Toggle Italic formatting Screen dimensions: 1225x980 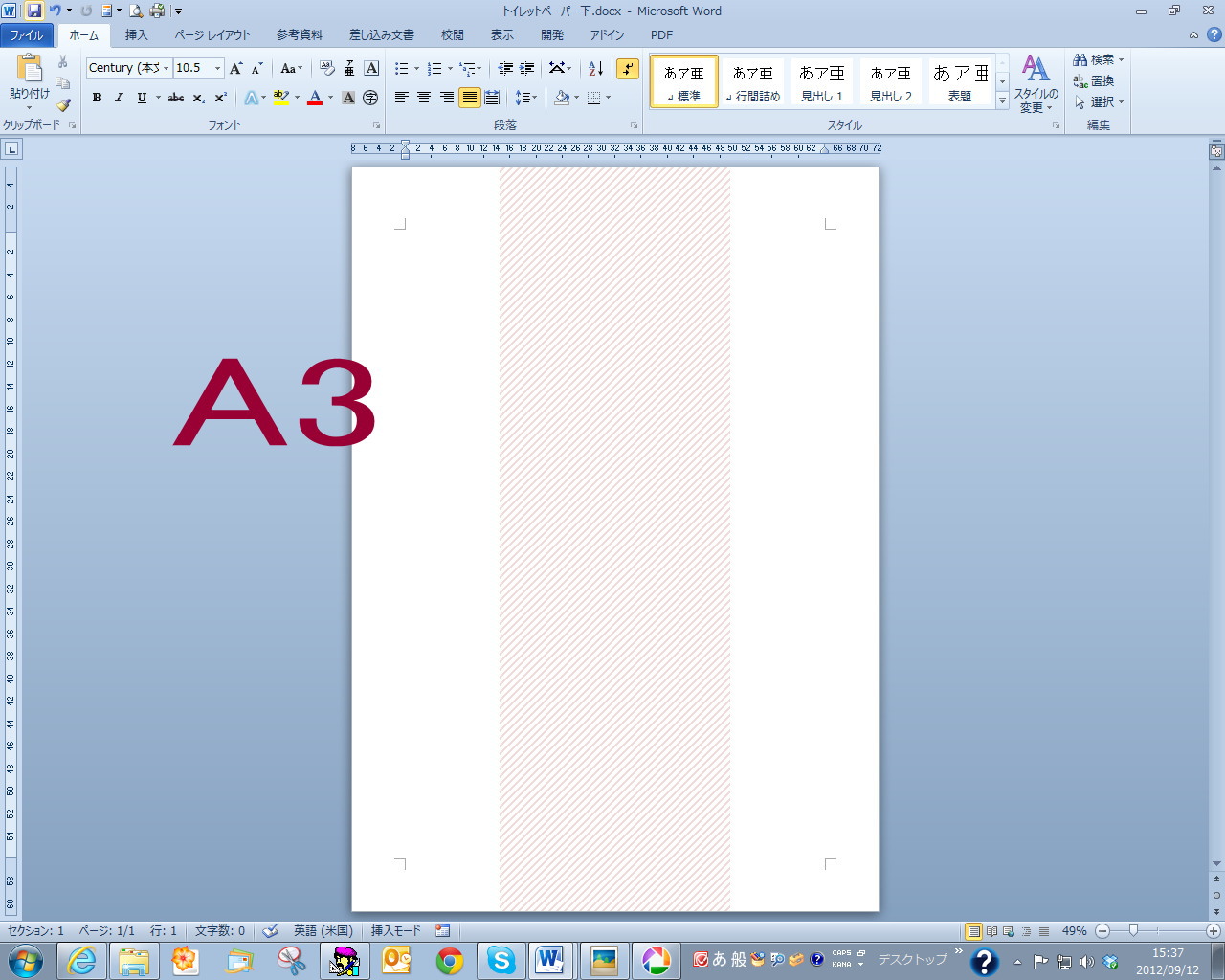119,98
